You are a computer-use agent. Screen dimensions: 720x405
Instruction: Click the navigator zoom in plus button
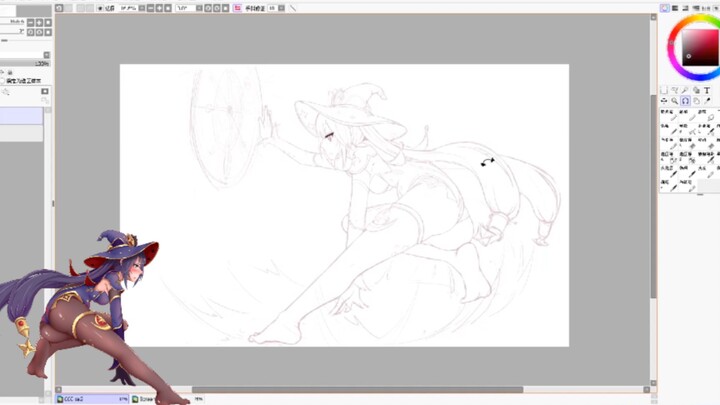coord(39,22)
